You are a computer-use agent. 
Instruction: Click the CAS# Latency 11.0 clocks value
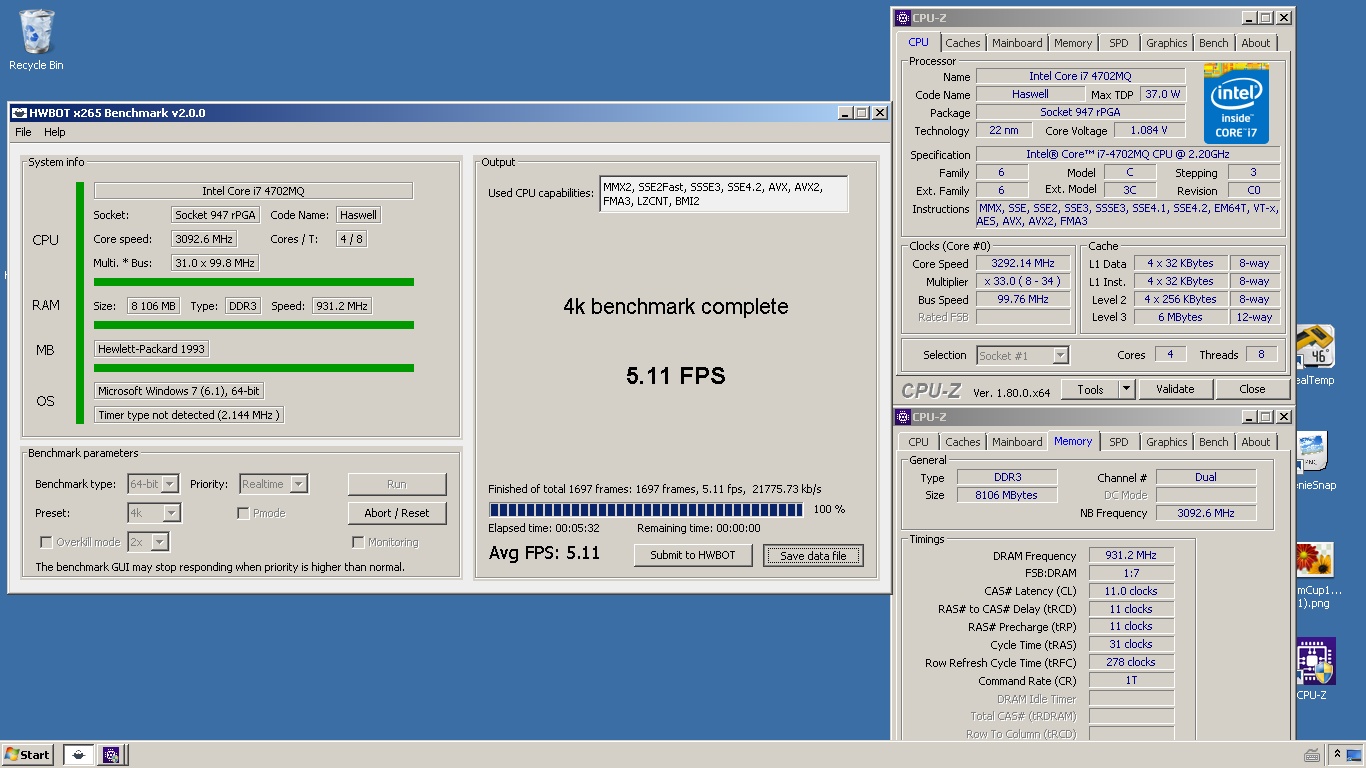(x=1131, y=591)
